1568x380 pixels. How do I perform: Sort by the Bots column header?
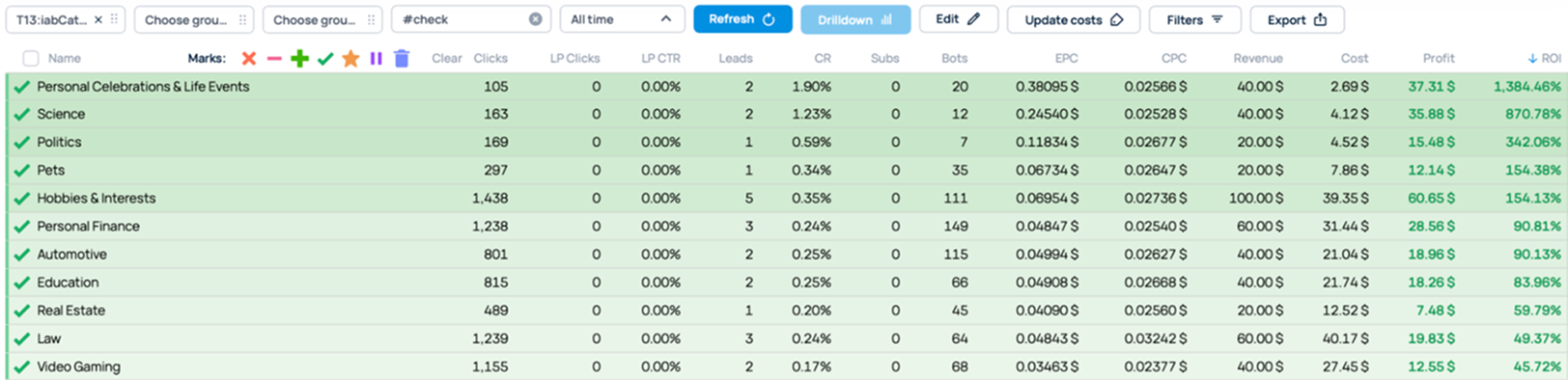coord(955,59)
